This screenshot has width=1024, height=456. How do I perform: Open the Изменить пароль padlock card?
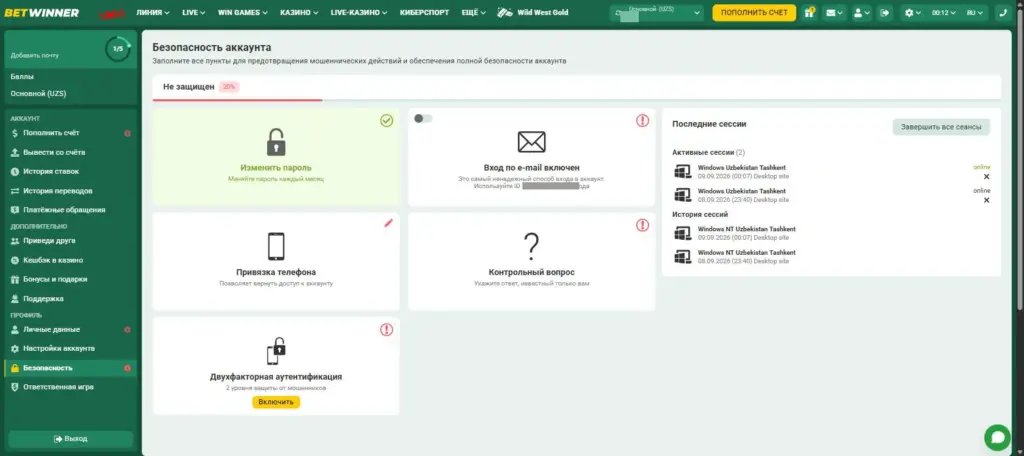[276, 157]
